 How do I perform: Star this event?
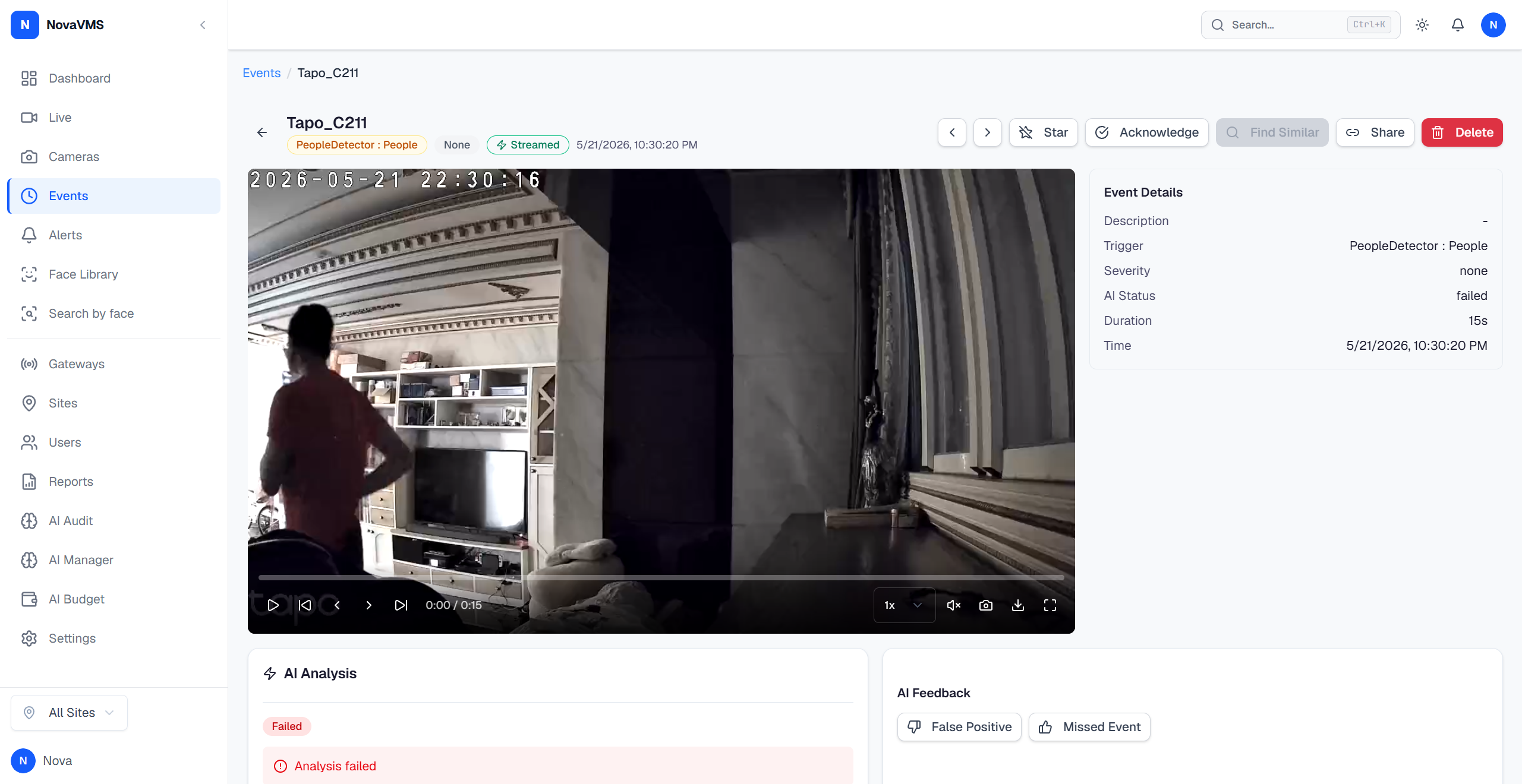tap(1044, 132)
